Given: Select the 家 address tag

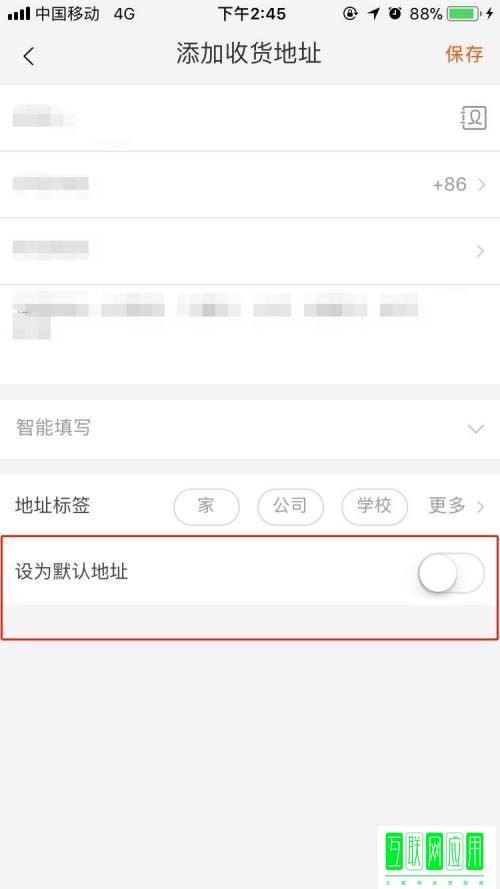Looking at the screenshot, I should click(206, 506).
